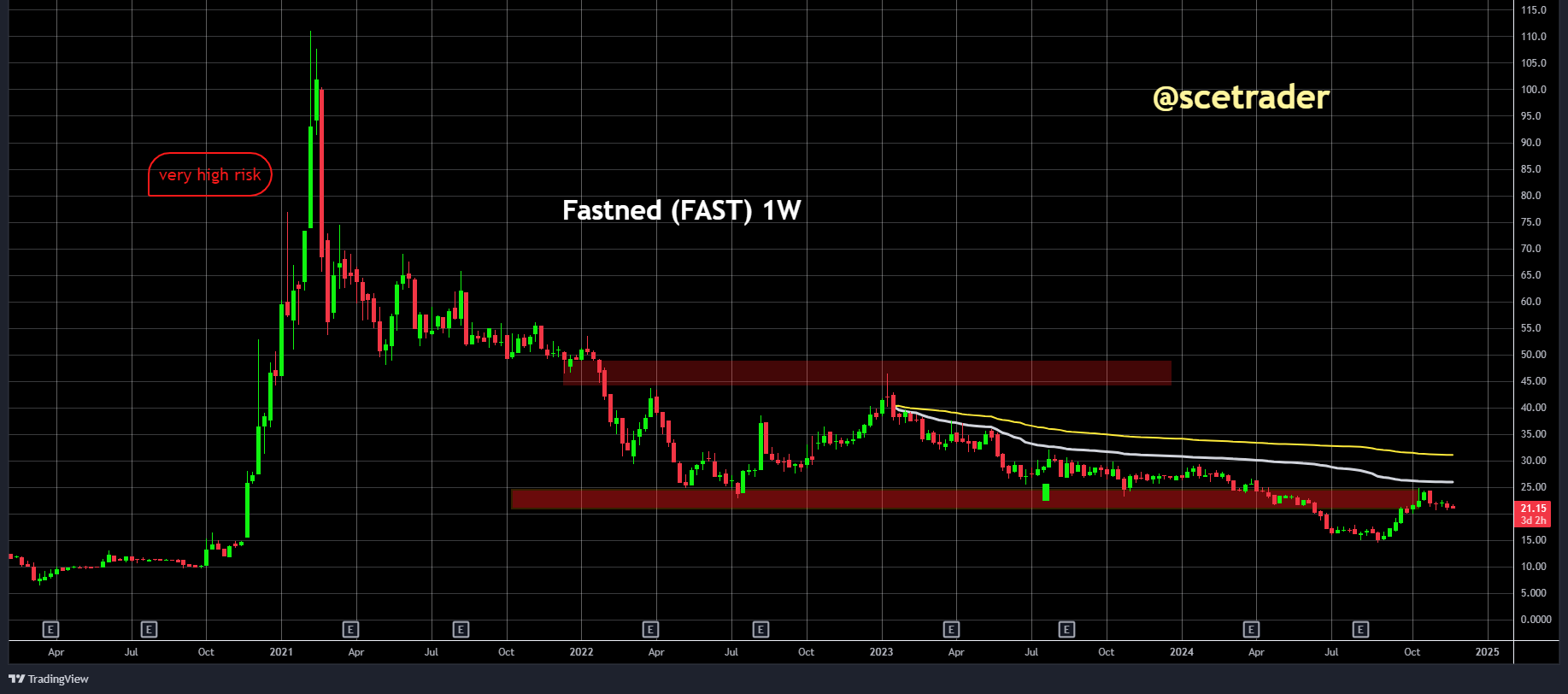1568x694 pixels.
Task: Open the TradingView logo link
Action: (49, 679)
